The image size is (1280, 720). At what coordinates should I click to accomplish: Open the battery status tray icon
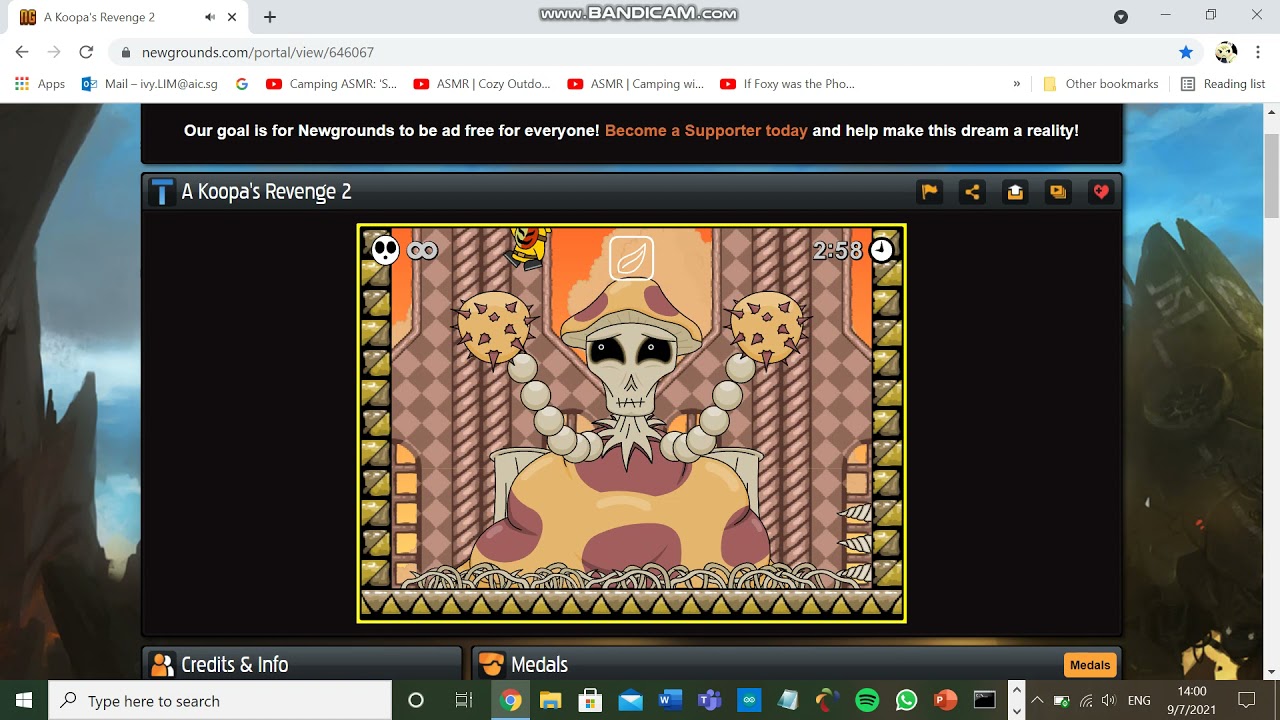click(x=1062, y=700)
